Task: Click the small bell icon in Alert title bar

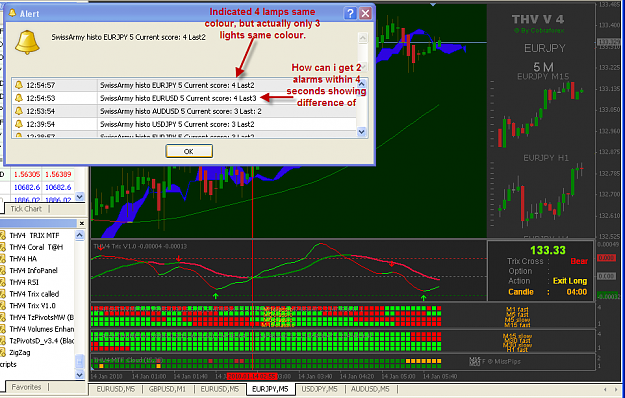Action: [x=12, y=14]
